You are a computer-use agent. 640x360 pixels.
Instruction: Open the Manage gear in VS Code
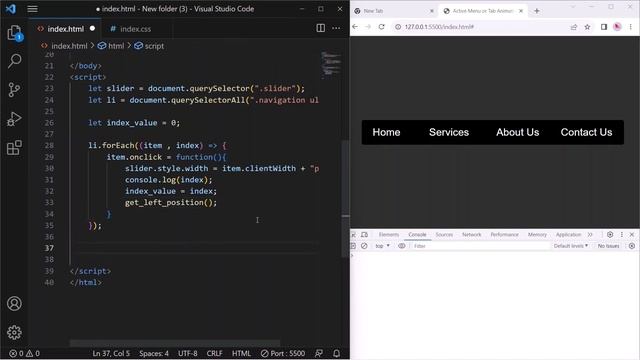[x=14, y=332]
